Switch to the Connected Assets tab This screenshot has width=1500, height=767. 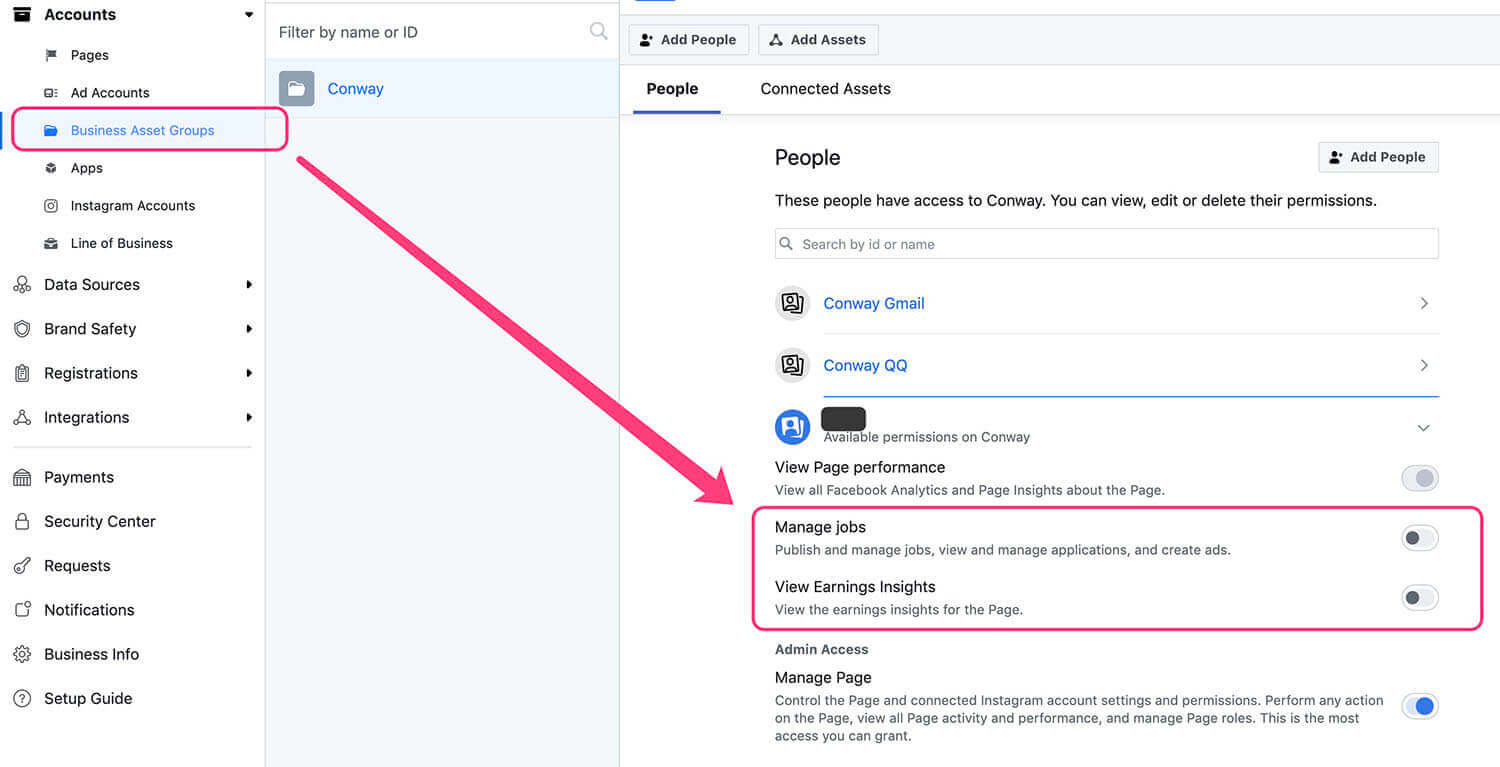pos(825,89)
